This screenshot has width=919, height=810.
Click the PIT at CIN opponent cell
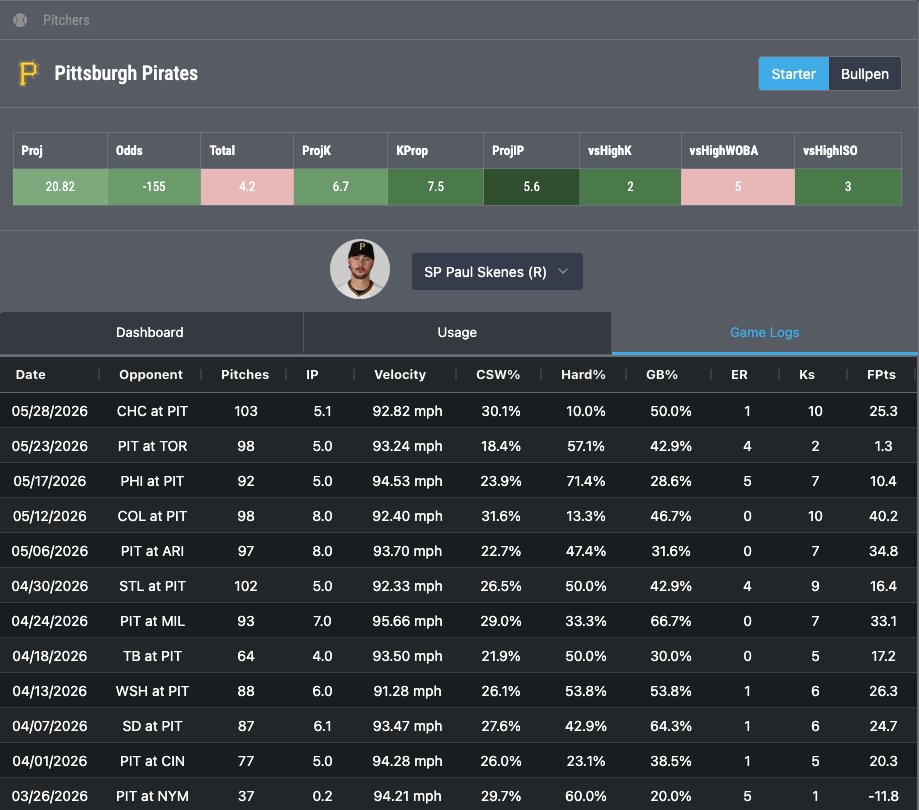tap(152, 761)
